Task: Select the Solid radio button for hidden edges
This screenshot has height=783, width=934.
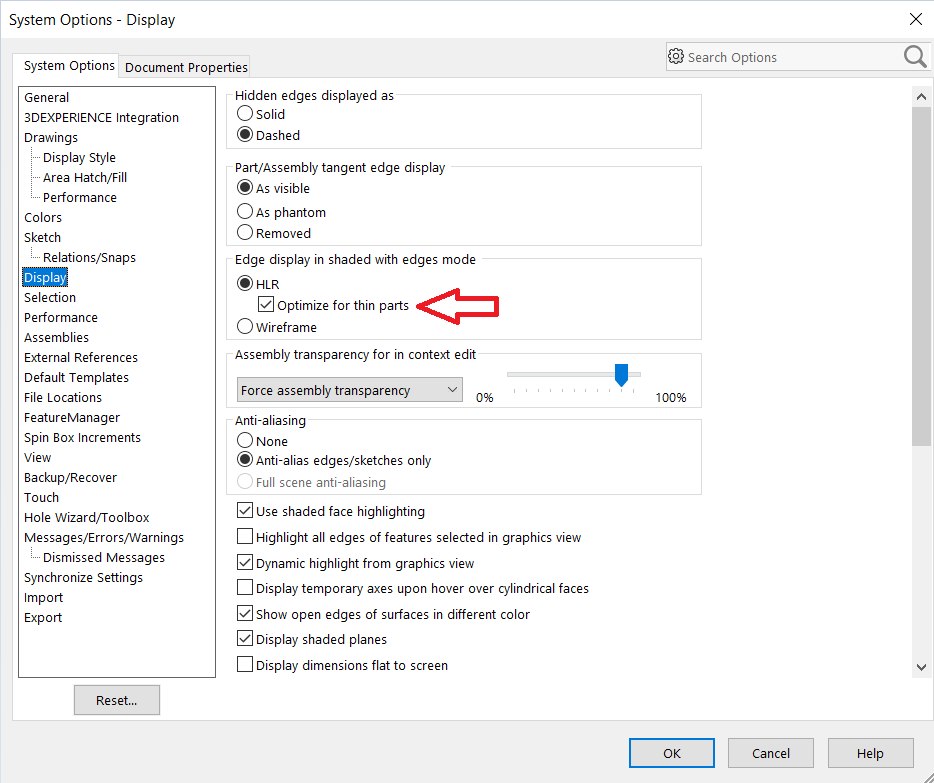Action: pyautogui.click(x=243, y=114)
